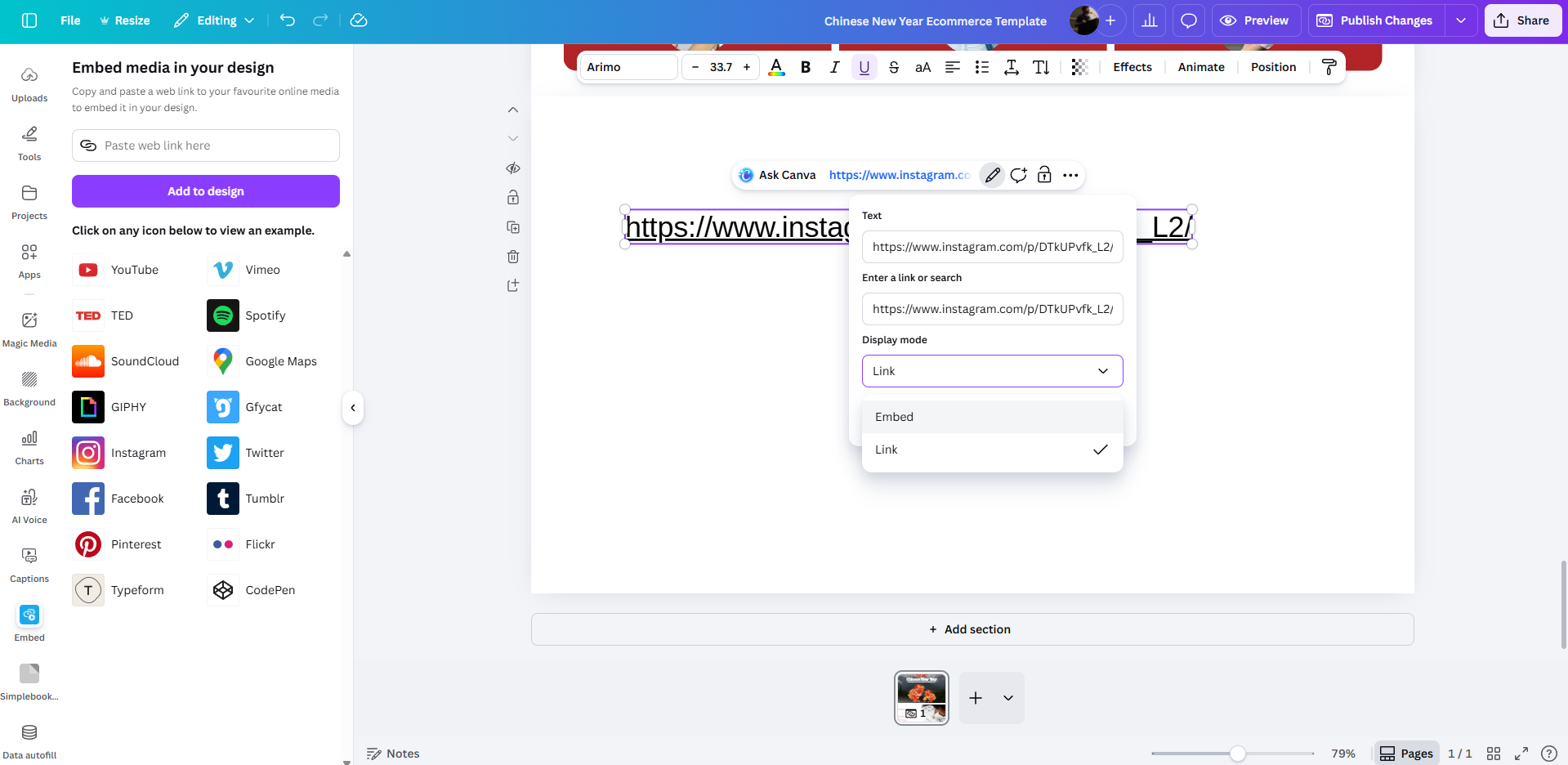The image size is (1568, 765).
Task: Open the File menu
Action: (x=70, y=20)
